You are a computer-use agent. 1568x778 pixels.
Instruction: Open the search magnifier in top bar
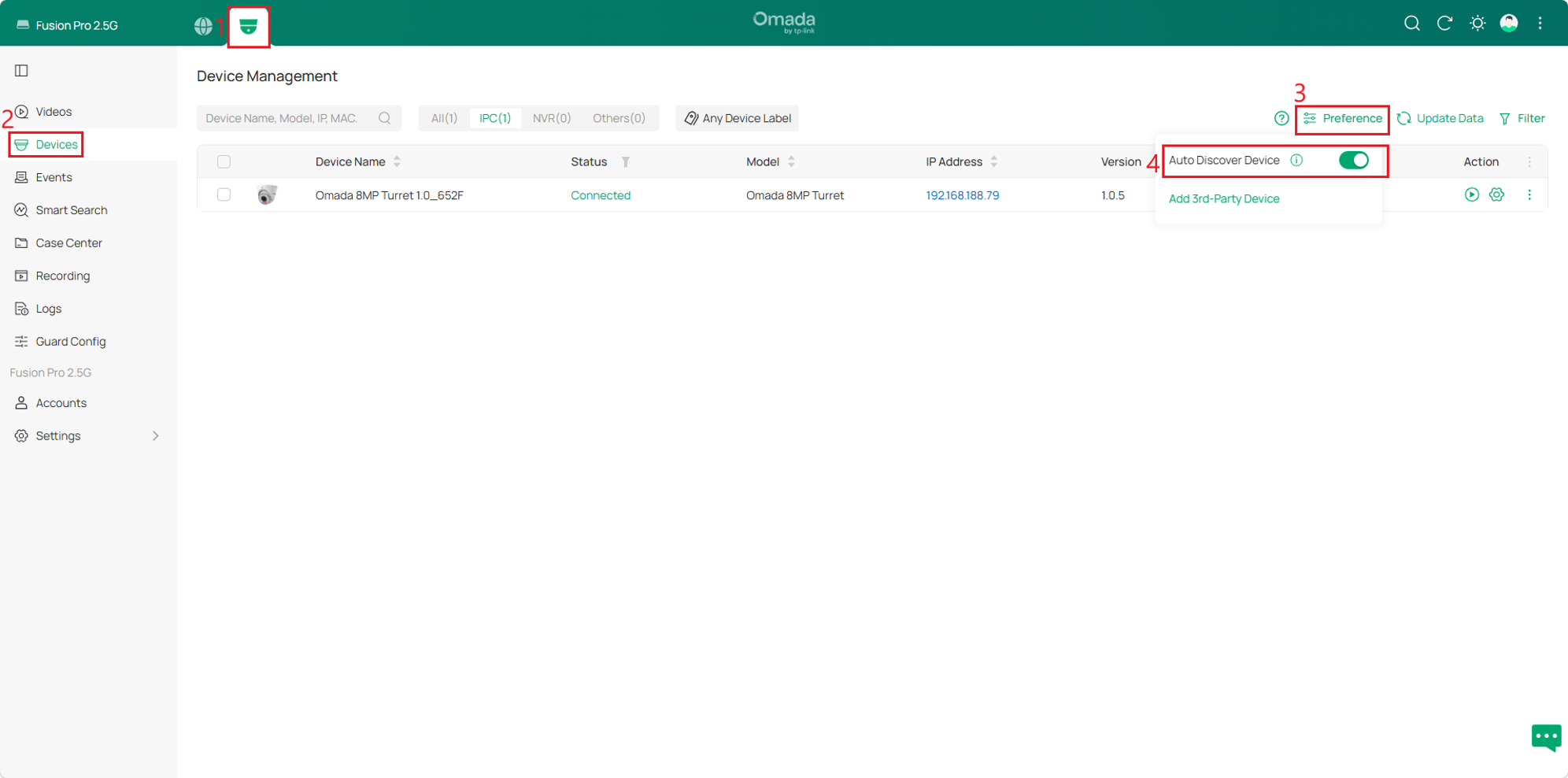(1411, 24)
